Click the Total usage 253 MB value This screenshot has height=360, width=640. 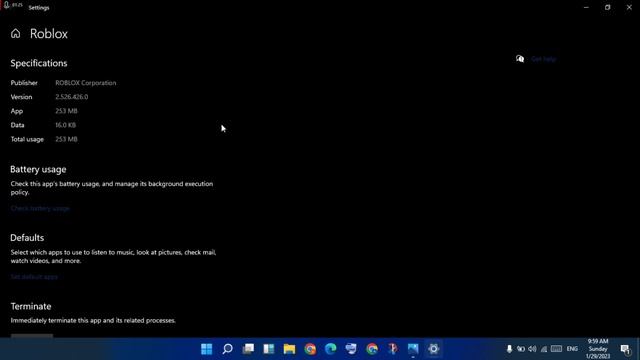[x=66, y=139]
